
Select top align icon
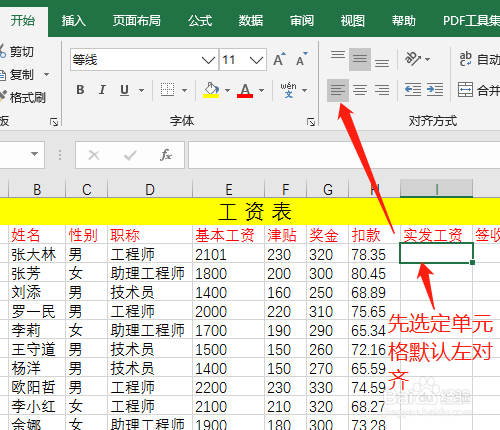[x=338, y=55]
